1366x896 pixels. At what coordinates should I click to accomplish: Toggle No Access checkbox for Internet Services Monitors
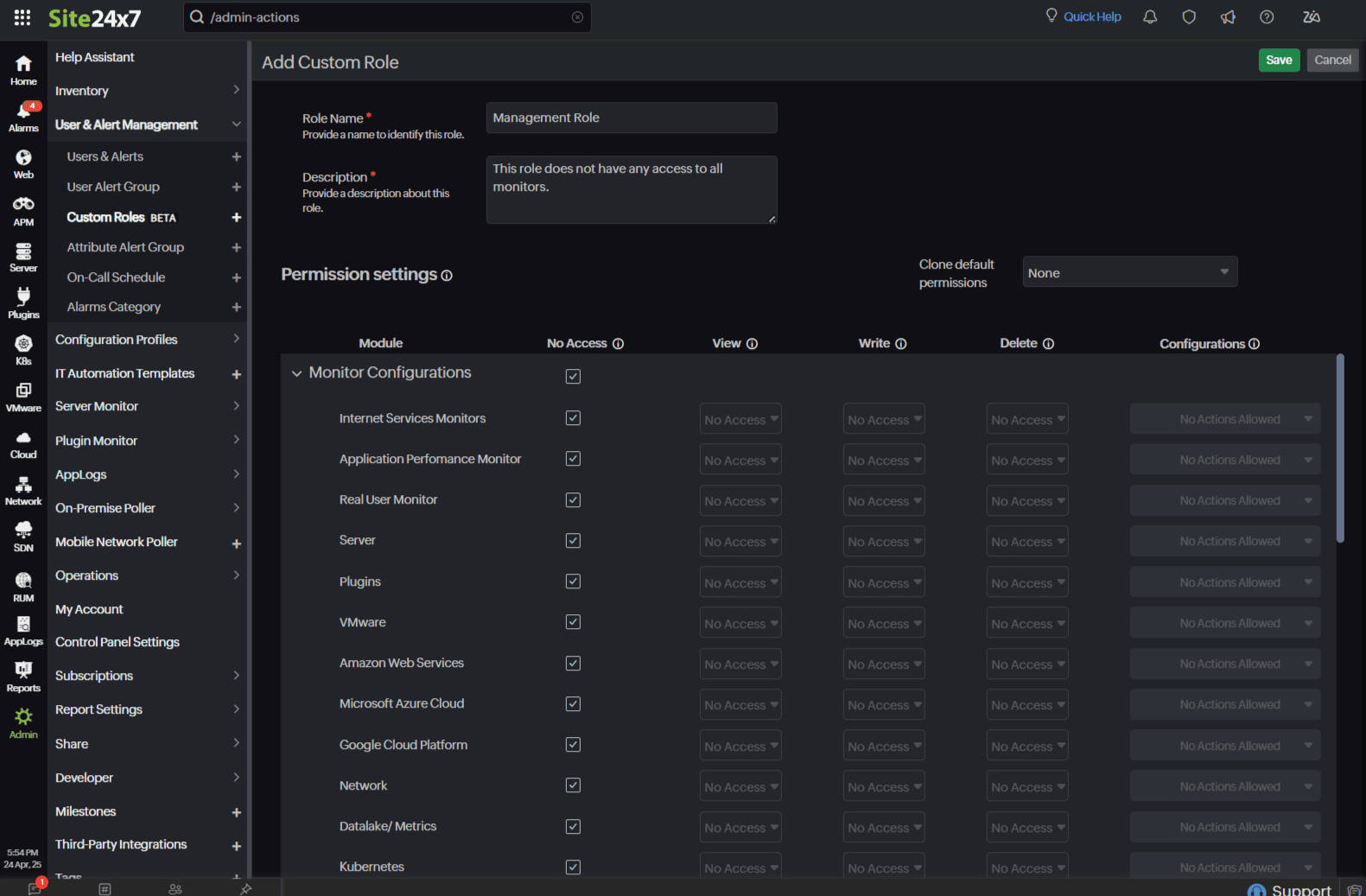tap(573, 418)
